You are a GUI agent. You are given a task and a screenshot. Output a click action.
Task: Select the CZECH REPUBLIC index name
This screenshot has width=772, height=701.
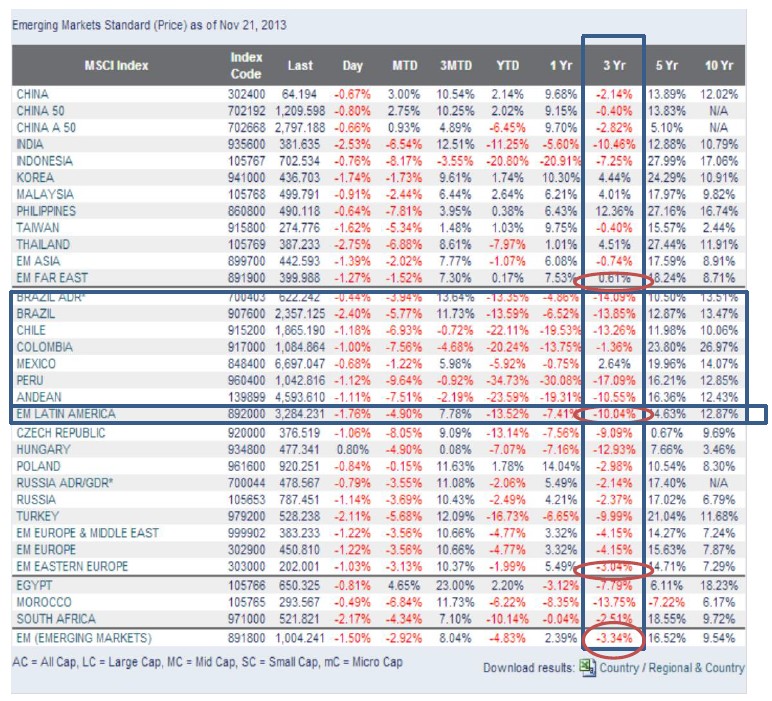coord(61,433)
